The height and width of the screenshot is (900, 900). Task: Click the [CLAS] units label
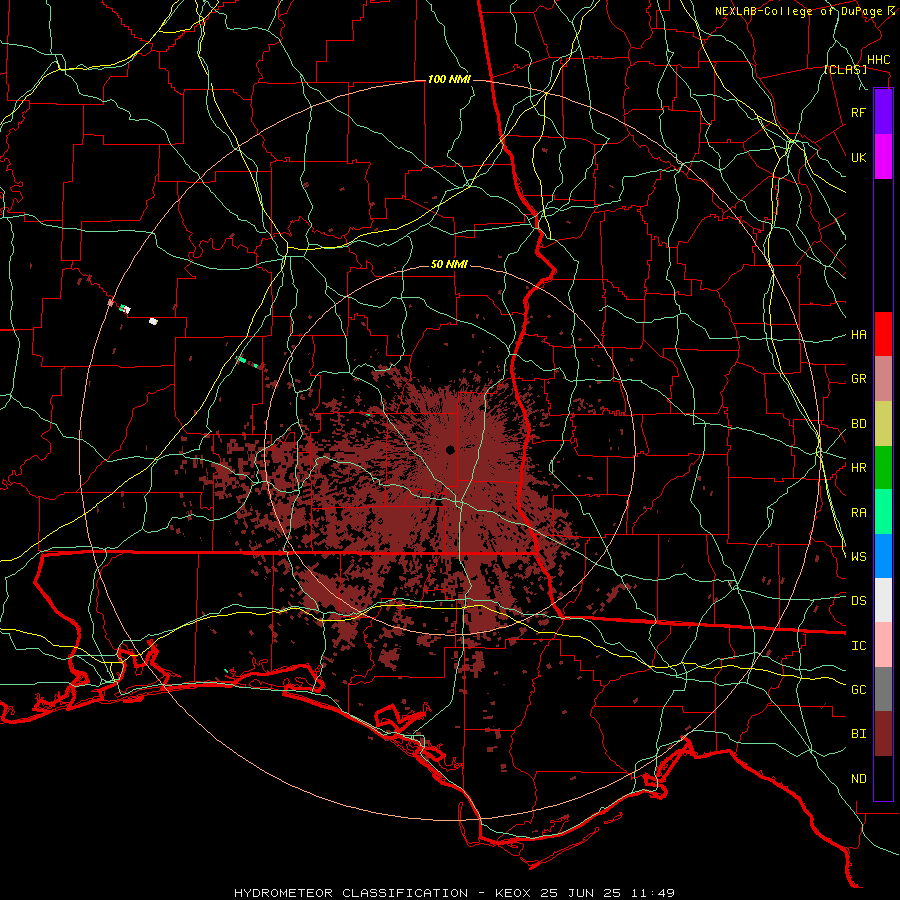[x=845, y=69]
